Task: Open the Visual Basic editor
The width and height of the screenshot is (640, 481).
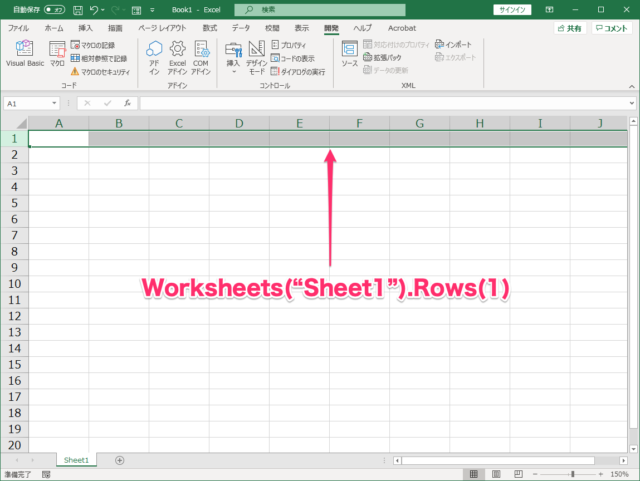Action: tap(25, 54)
